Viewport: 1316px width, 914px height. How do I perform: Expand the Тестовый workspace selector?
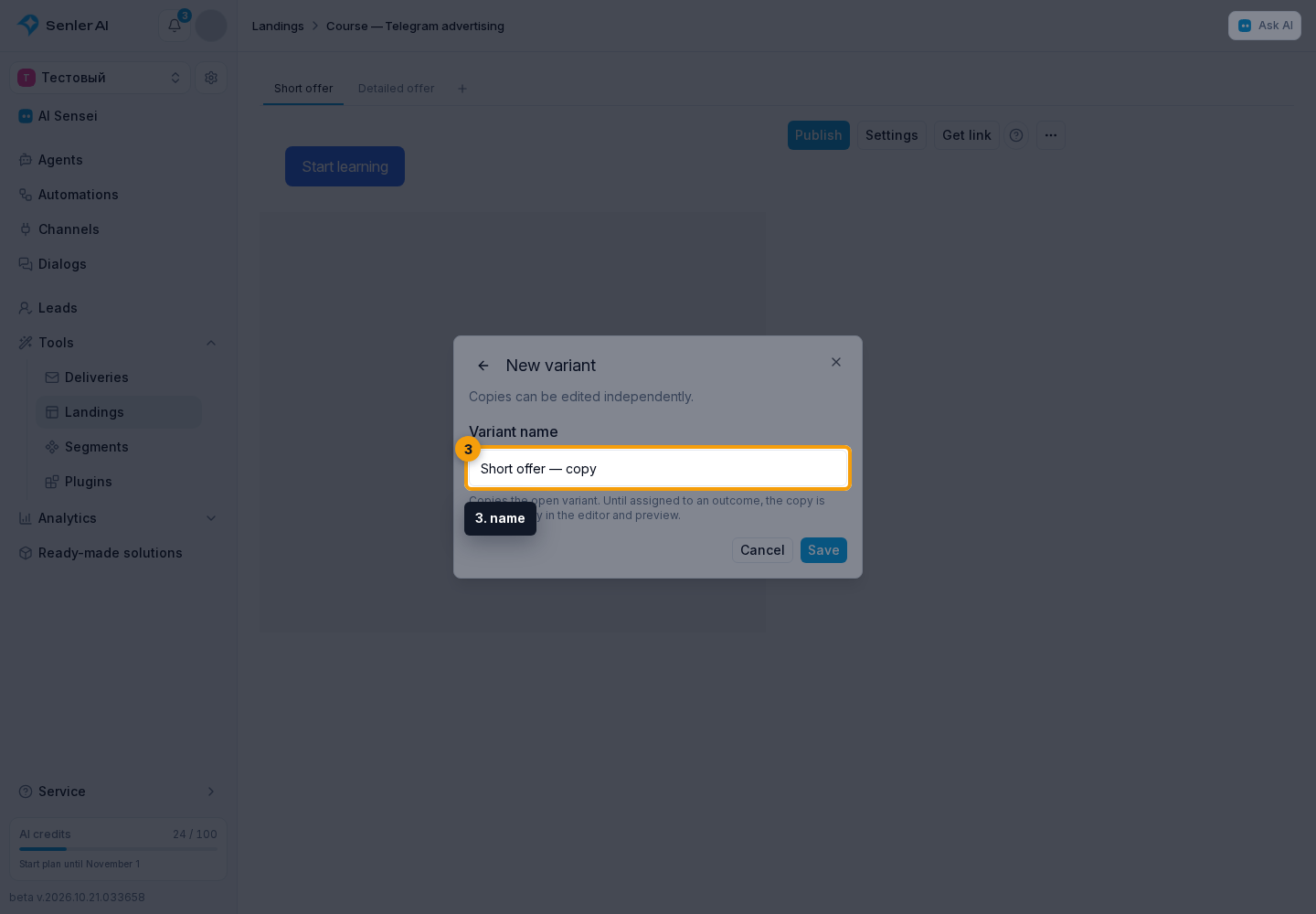point(101,78)
